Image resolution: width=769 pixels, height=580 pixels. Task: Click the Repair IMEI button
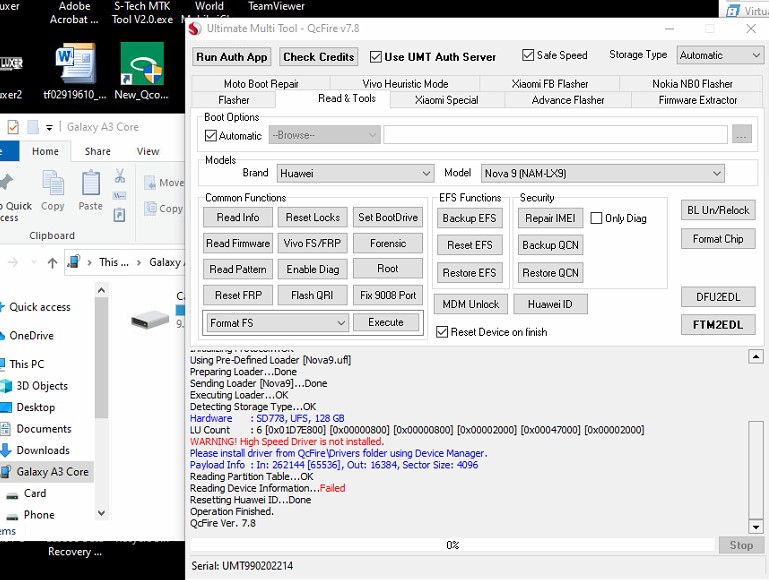[550, 218]
